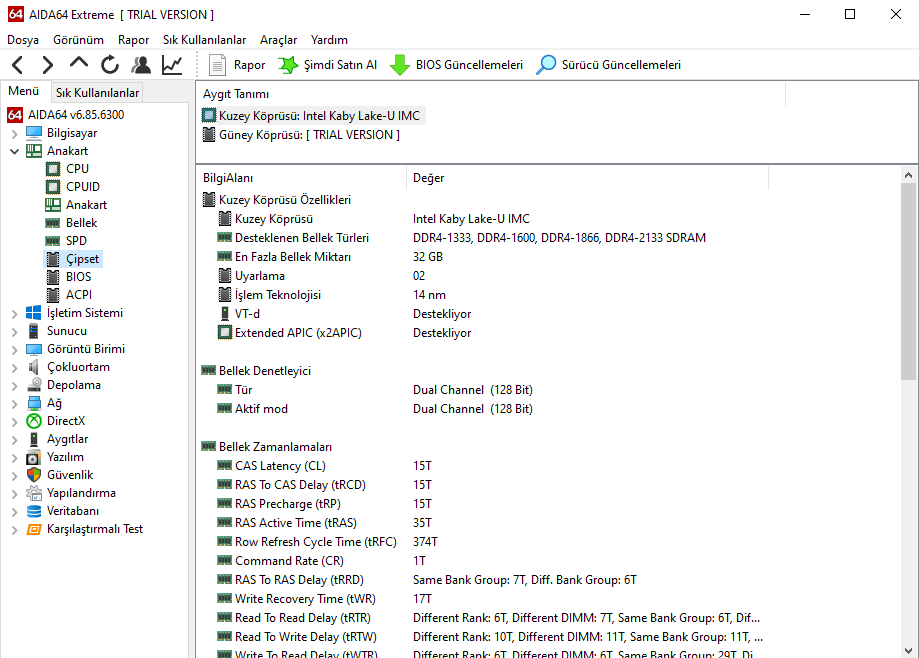Open BIOS Güncellemeleri with green arrow
The width and height of the screenshot is (919, 658).
pyautogui.click(x=456, y=65)
